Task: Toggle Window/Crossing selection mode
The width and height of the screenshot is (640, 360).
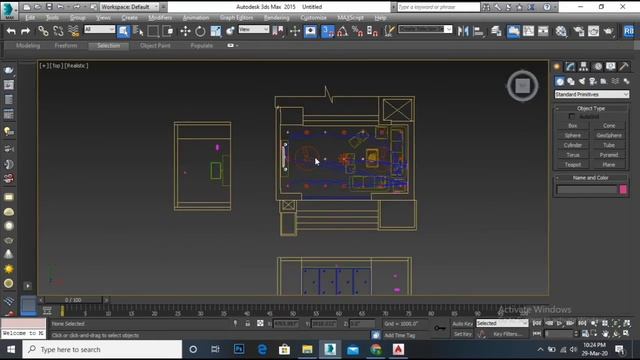Action: pyautogui.click(x=168, y=31)
